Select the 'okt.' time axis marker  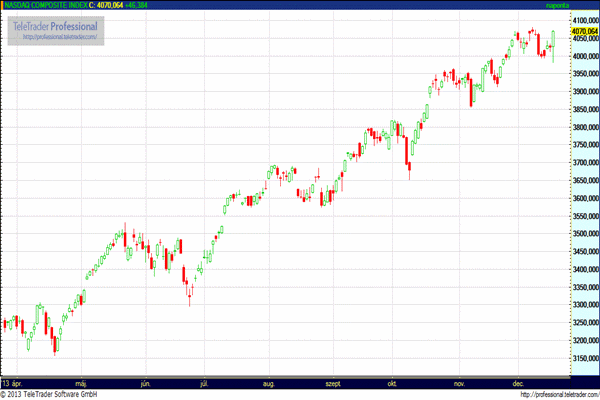click(x=392, y=384)
